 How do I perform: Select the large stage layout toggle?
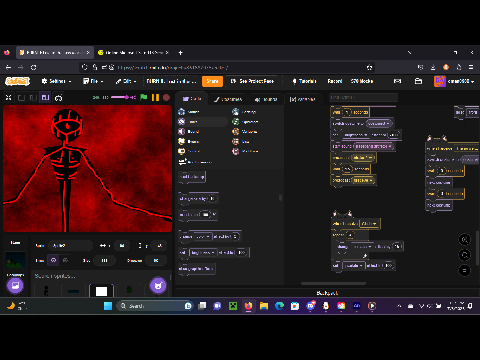tap(45, 98)
